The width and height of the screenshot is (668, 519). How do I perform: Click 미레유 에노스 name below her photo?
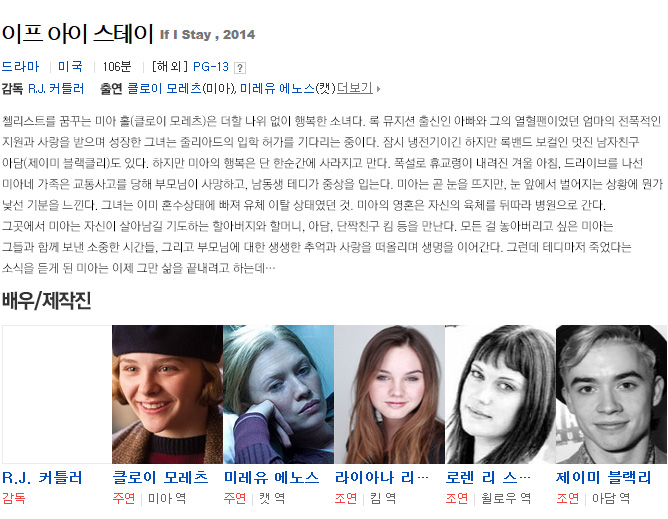coord(271,477)
